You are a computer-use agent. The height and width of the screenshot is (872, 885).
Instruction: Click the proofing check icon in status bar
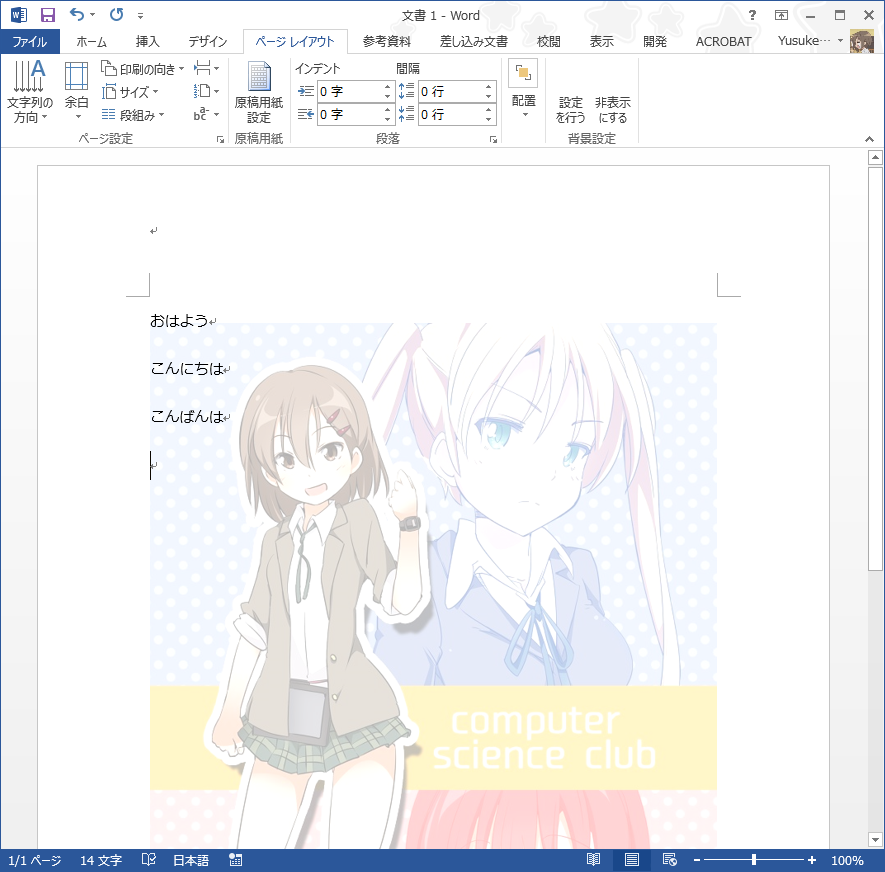(149, 860)
